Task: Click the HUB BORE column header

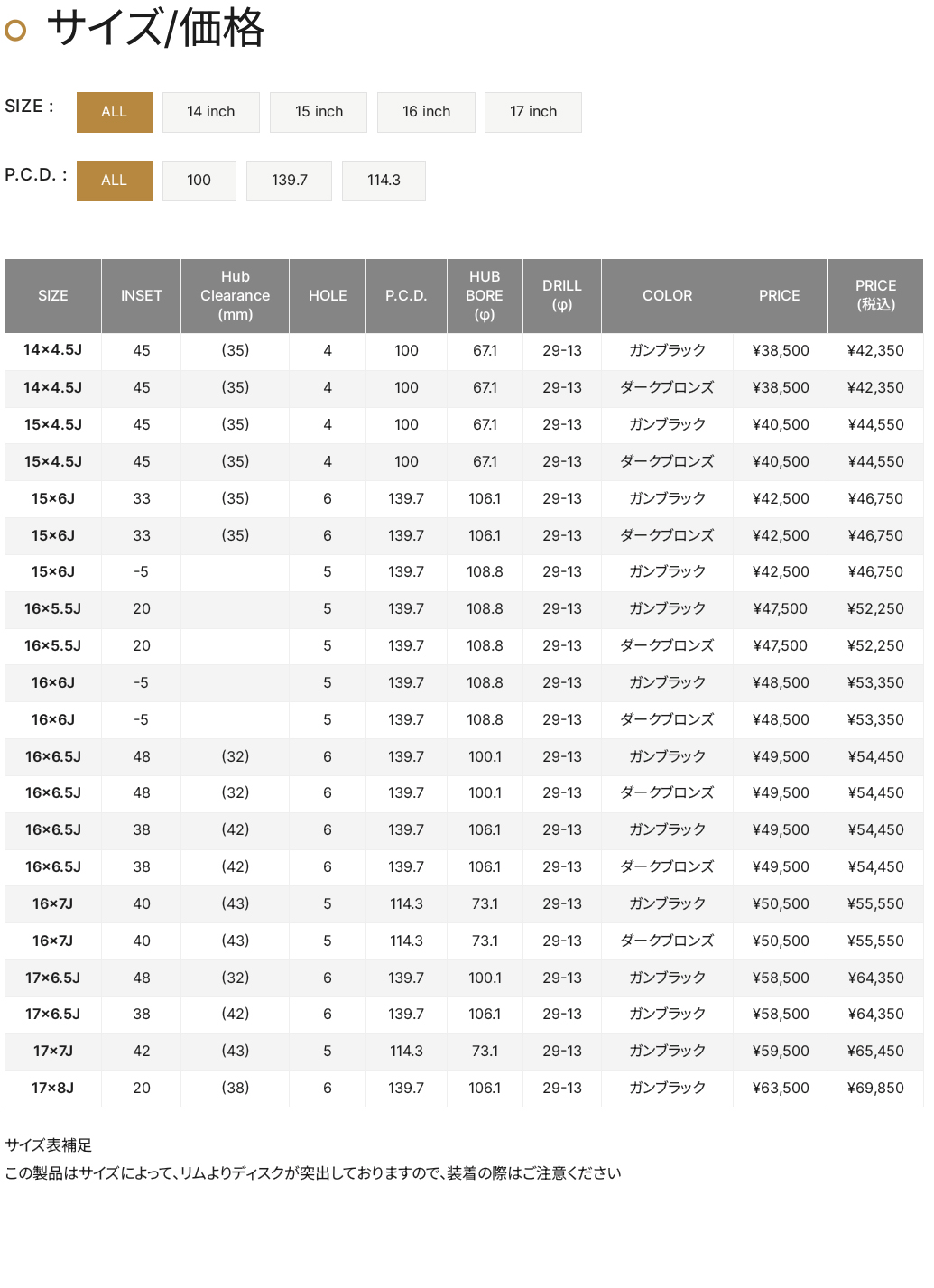Action: [x=485, y=296]
